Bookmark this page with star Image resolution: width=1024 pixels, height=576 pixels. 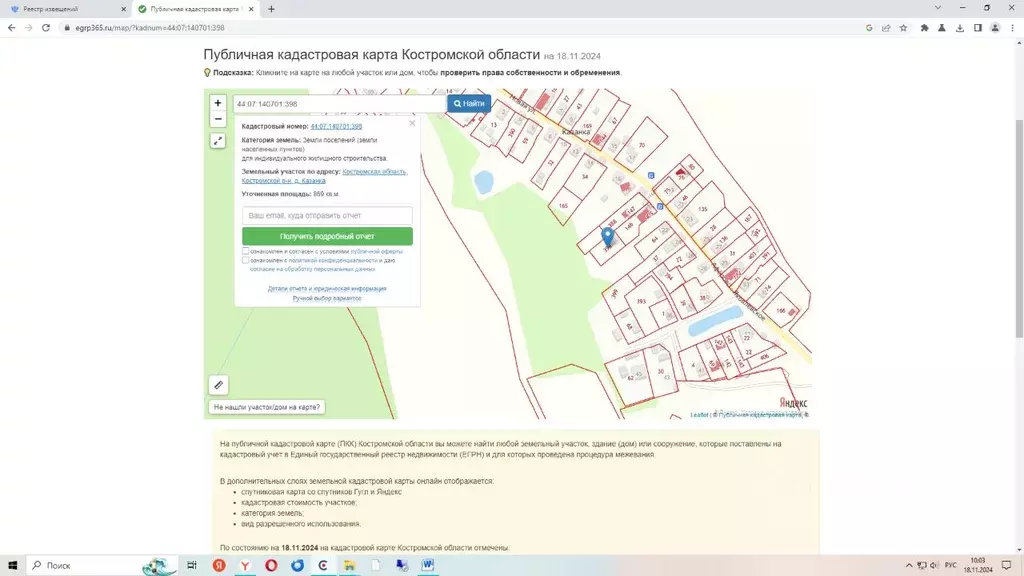(903, 28)
